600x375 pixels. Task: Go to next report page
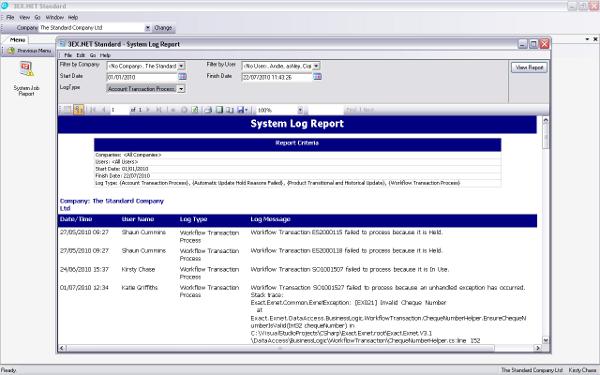click(148, 110)
